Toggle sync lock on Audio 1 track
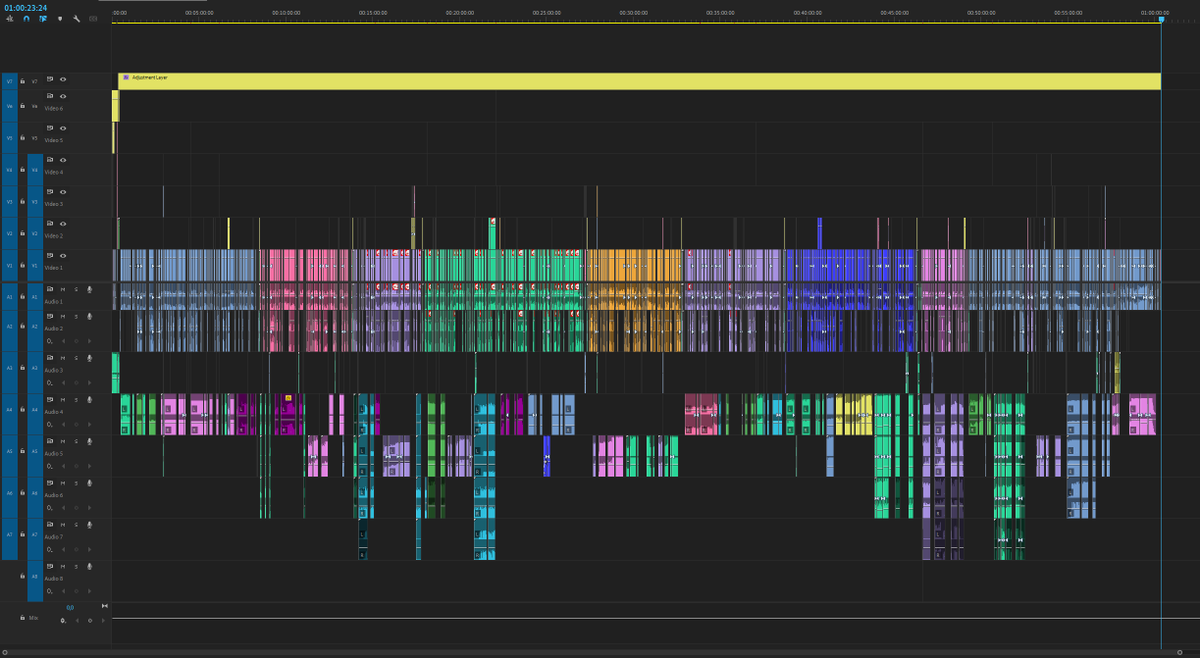Screen dimensions: 1200x658 click(50, 289)
